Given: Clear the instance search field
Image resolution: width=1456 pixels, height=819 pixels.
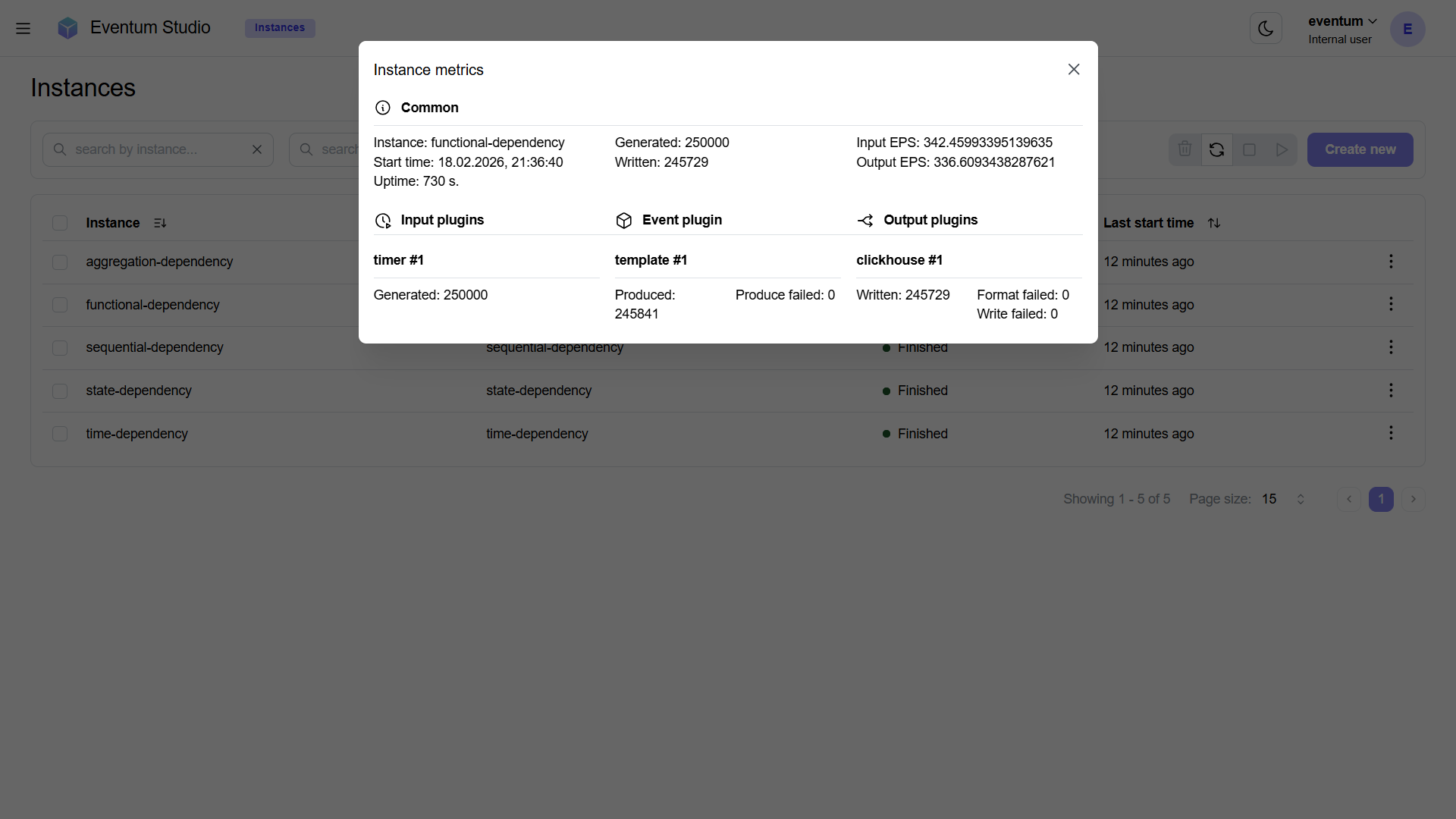Looking at the screenshot, I should 256,149.
